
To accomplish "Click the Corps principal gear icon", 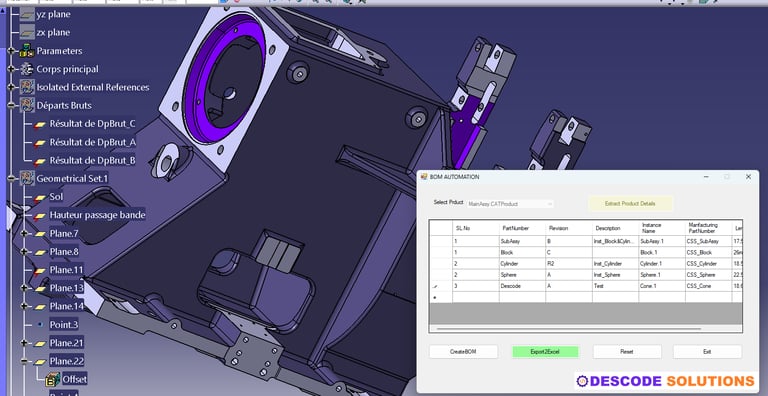I will tap(26, 69).
